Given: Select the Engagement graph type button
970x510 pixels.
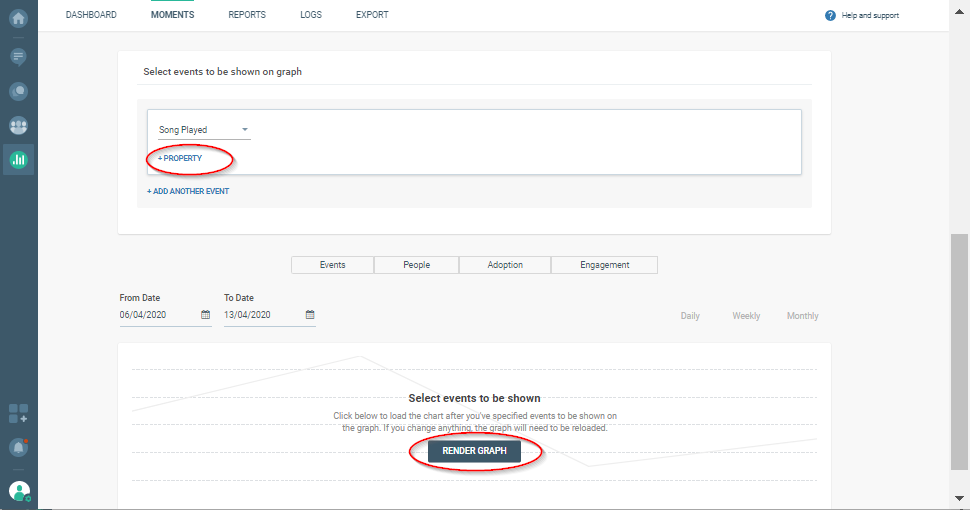Looking at the screenshot, I should click(604, 265).
